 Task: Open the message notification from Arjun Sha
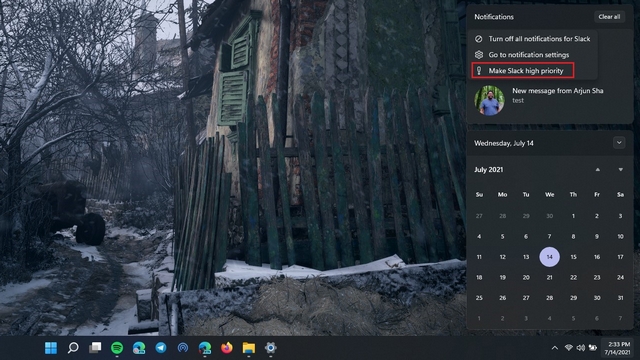(x=550, y=101)
